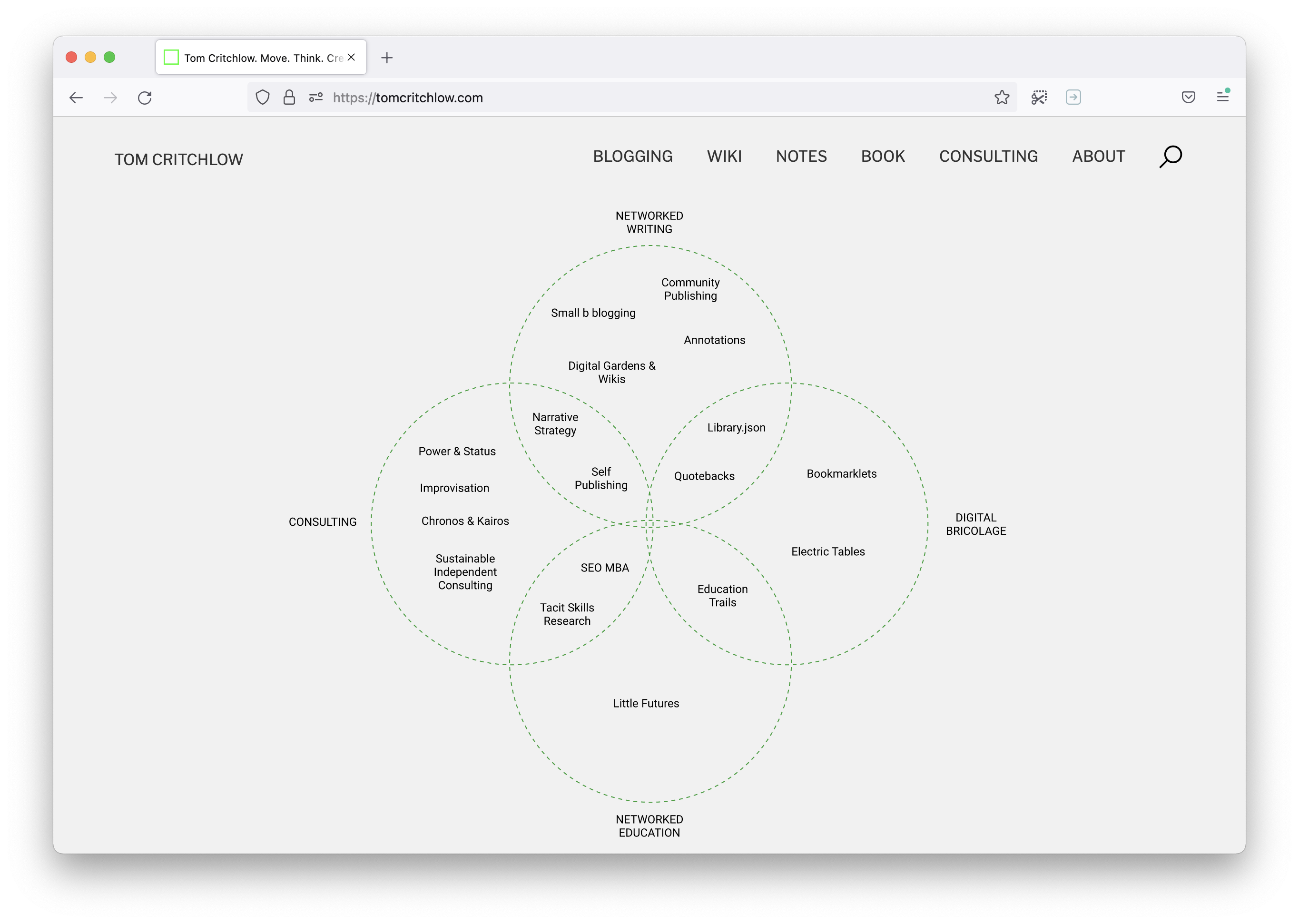Reload the page with the refresh icon
The height and width of the screenshot is (924, 1299).
[145, 98]
